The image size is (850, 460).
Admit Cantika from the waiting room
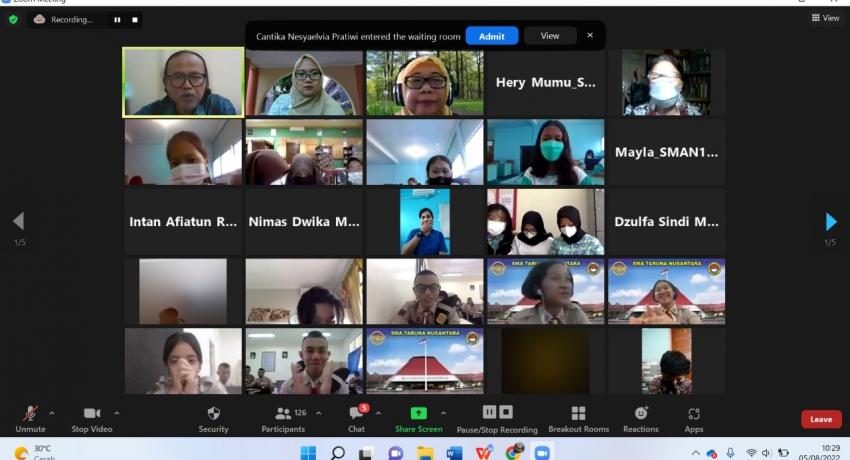pyautogui.click(x=492, y=36)
